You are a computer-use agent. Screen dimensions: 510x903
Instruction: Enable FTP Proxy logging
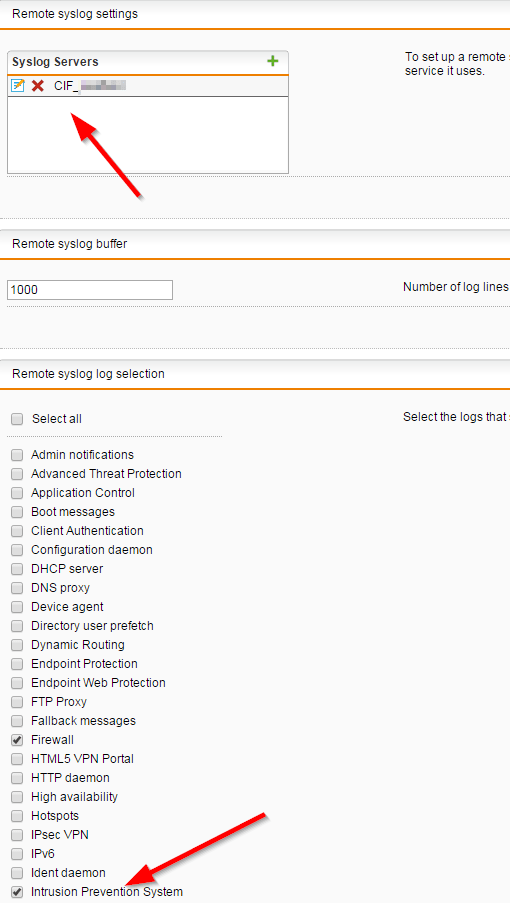coord(17,702)
